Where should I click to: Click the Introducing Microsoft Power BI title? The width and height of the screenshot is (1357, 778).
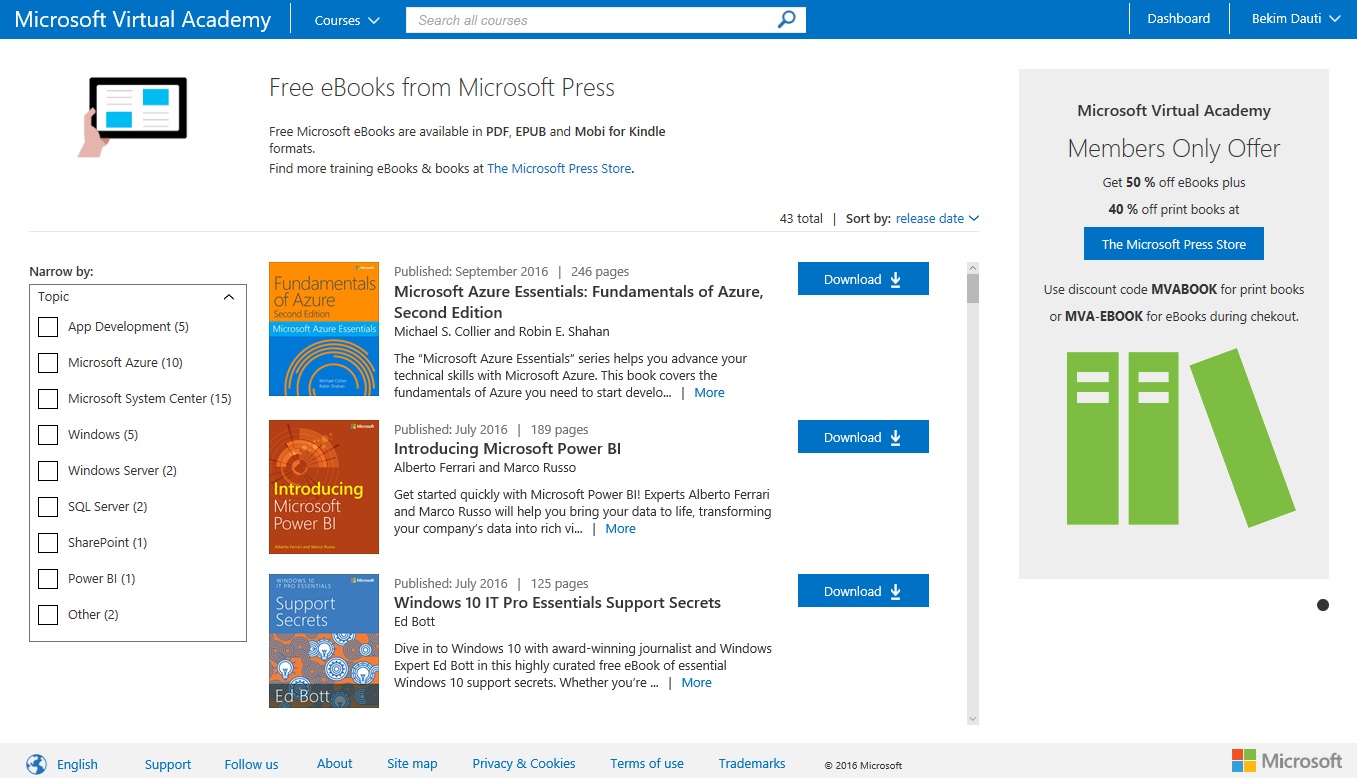(x=507, y=449)
